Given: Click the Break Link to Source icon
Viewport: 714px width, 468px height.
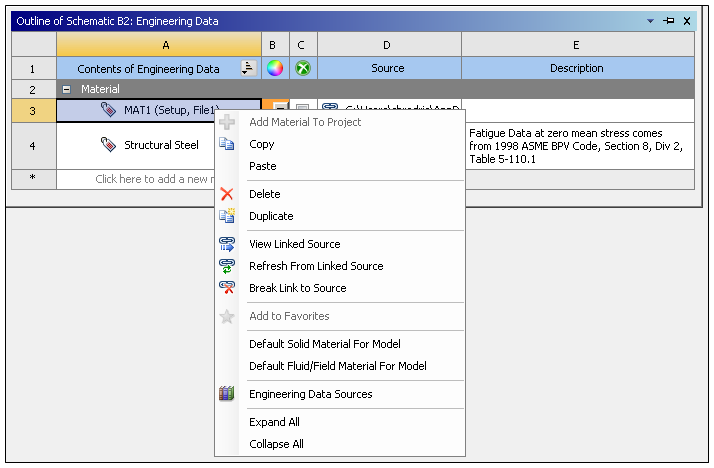Looking at the screenshot, I should click(227, 288).
